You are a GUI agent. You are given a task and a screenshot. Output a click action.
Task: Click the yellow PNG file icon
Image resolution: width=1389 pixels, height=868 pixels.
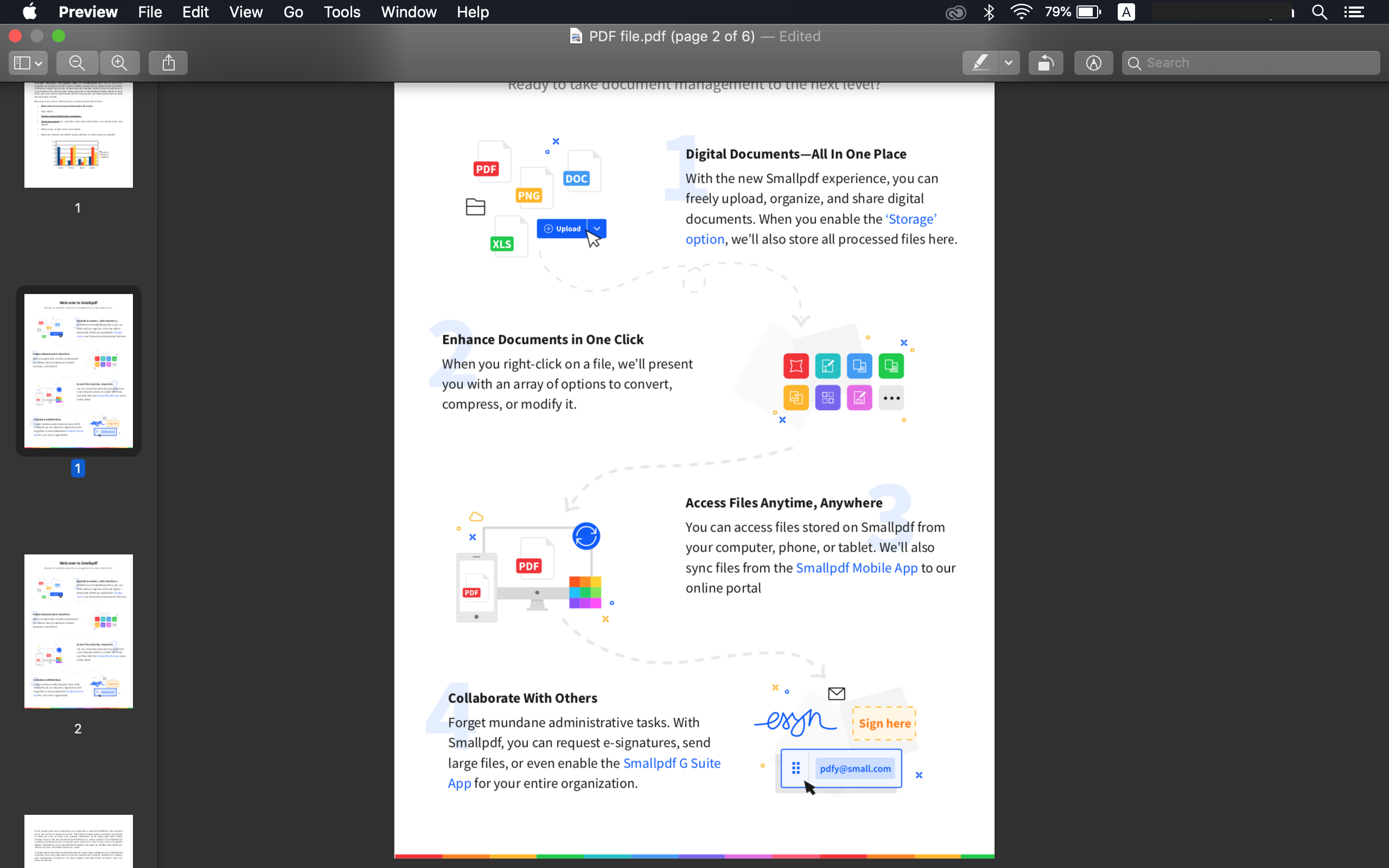[x=533, y=188]
